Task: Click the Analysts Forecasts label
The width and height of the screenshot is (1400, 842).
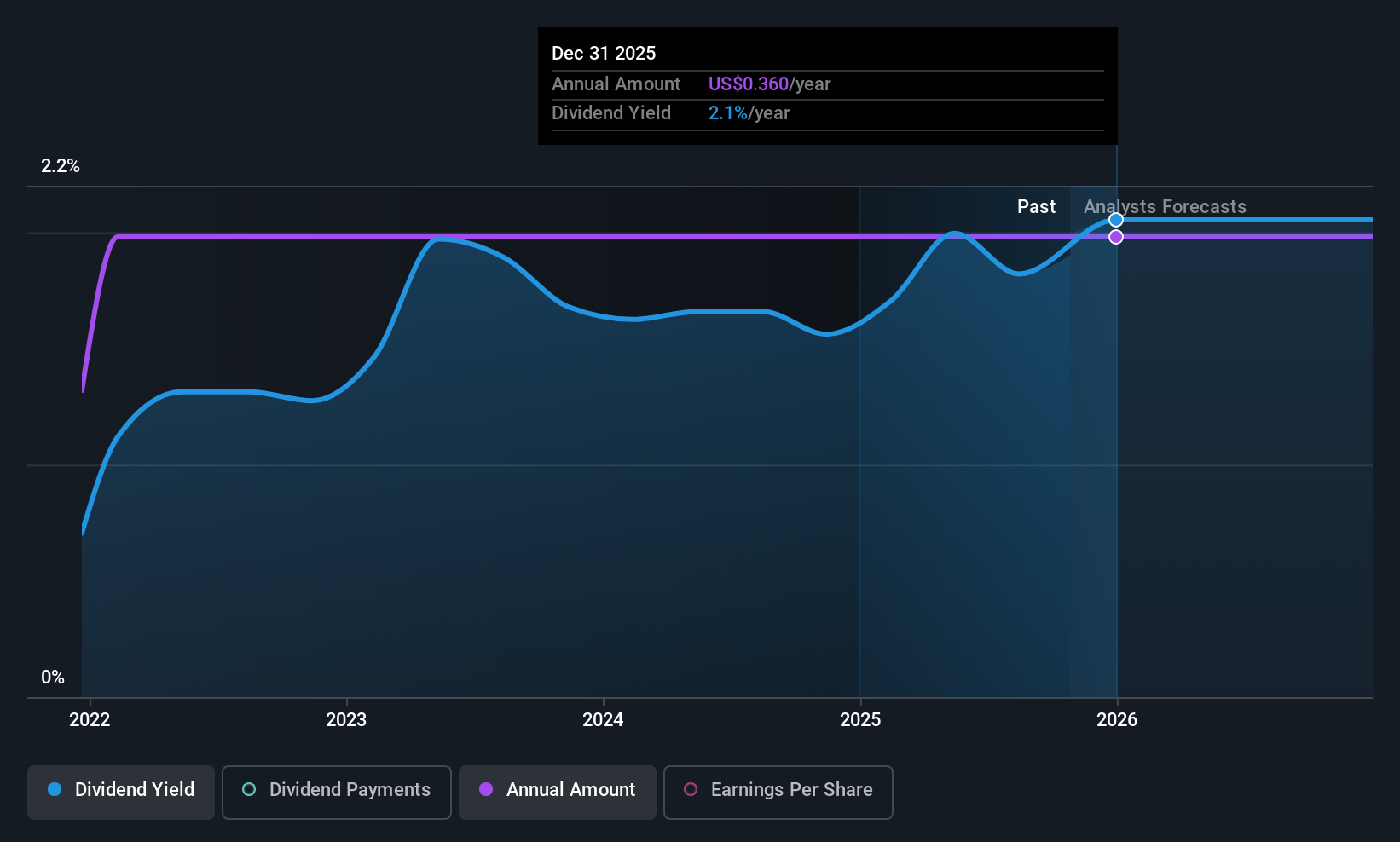Action: (1165, 207)
